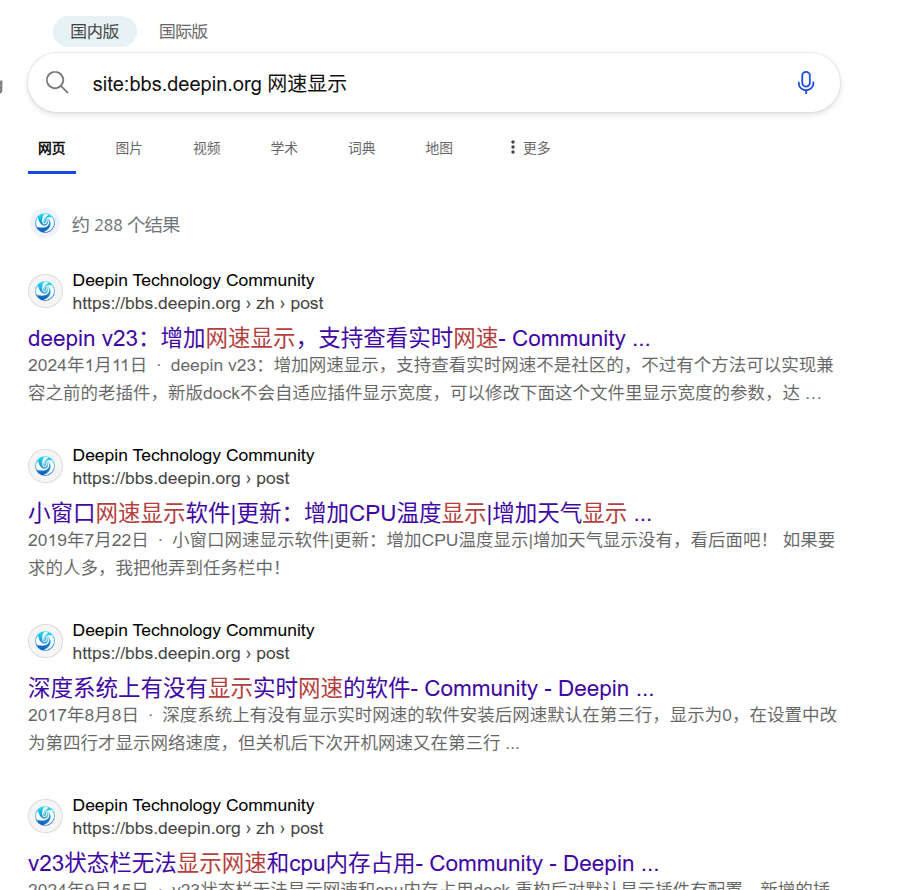This screenshot has width=900, height=890.
Task: Click first result URL bbs.deepin.org › zh › post
Action: coord(198,304)
